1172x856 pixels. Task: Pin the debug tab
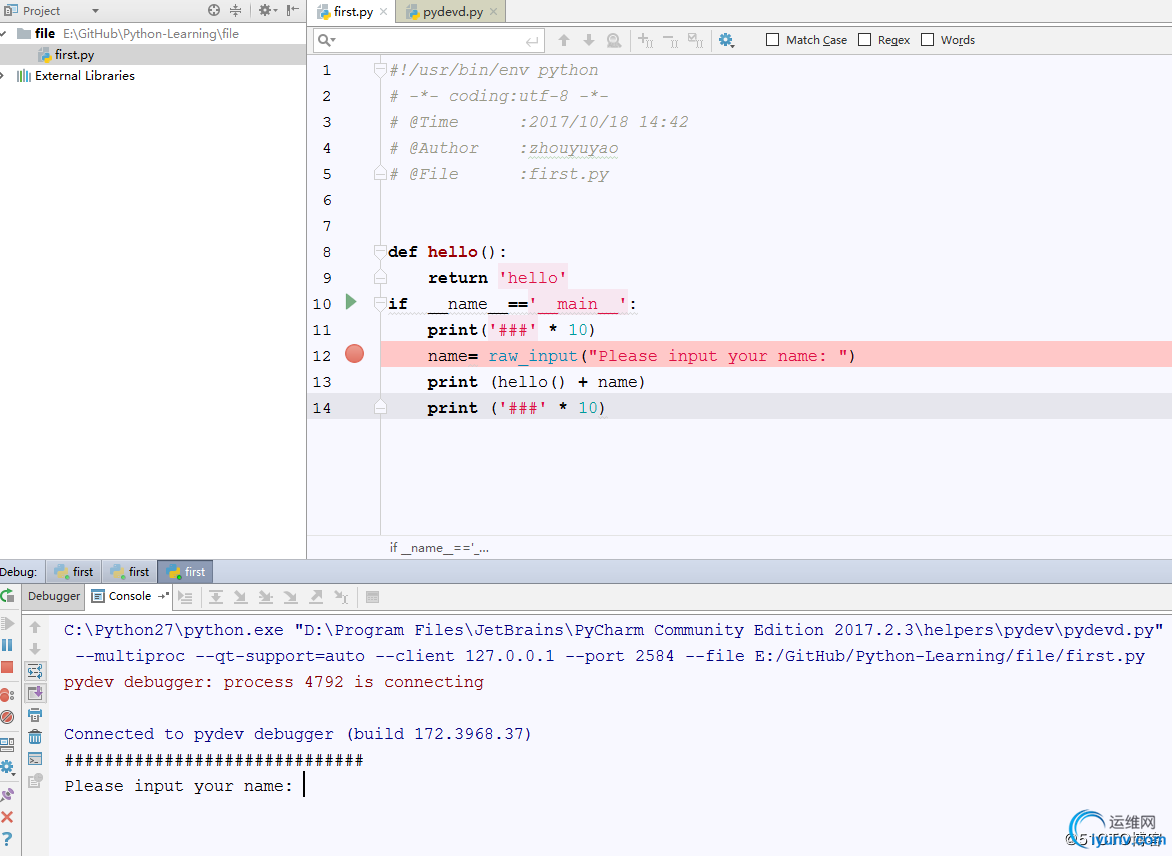coord(7,794)
